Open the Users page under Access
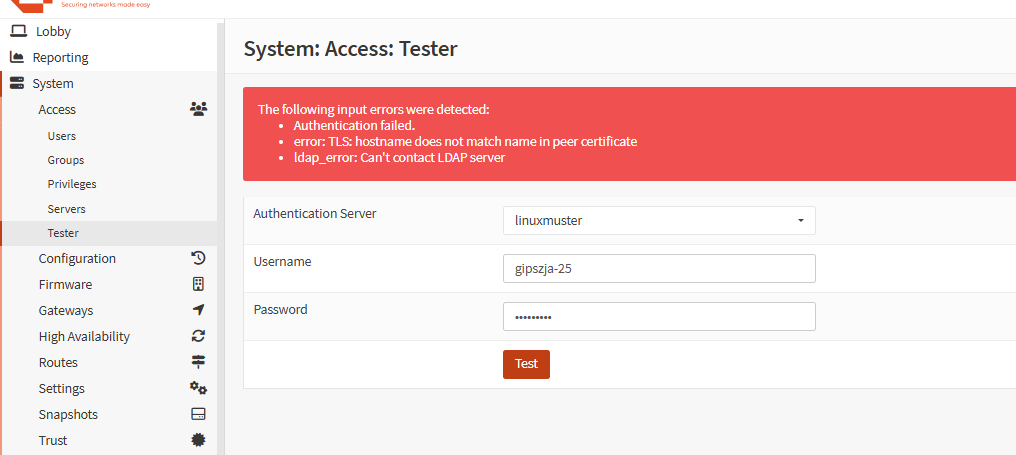The image size is (1016, 455). click(62, 136)
